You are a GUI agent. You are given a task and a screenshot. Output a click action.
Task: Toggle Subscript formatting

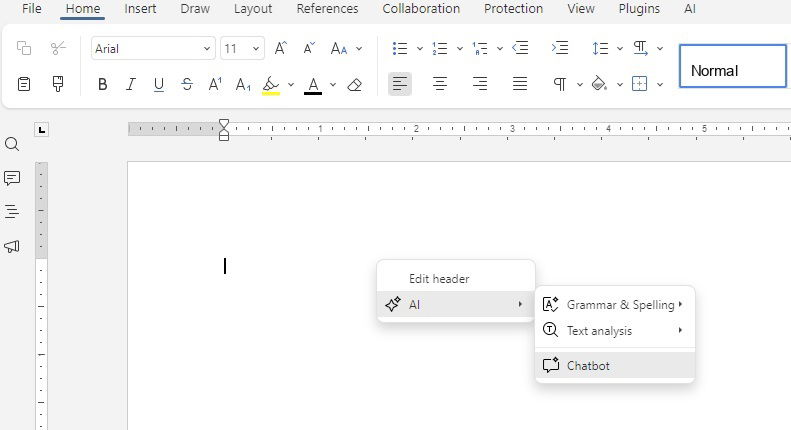click(x=243, y=84)
